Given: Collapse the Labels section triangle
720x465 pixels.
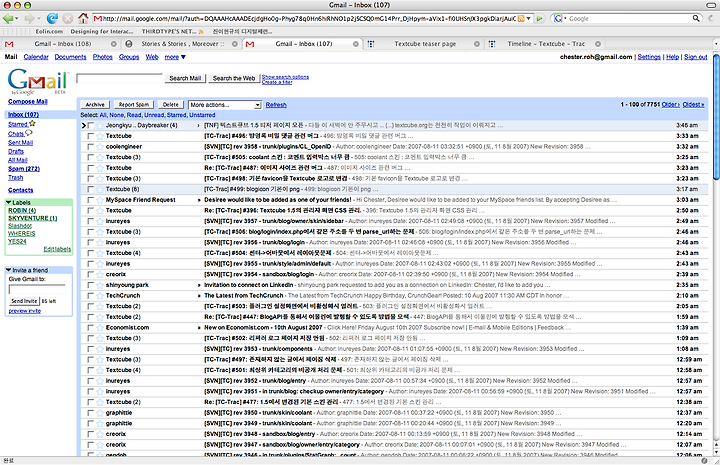Looking at the screenshot, I should pyautogui.click(x=8, y=202).
